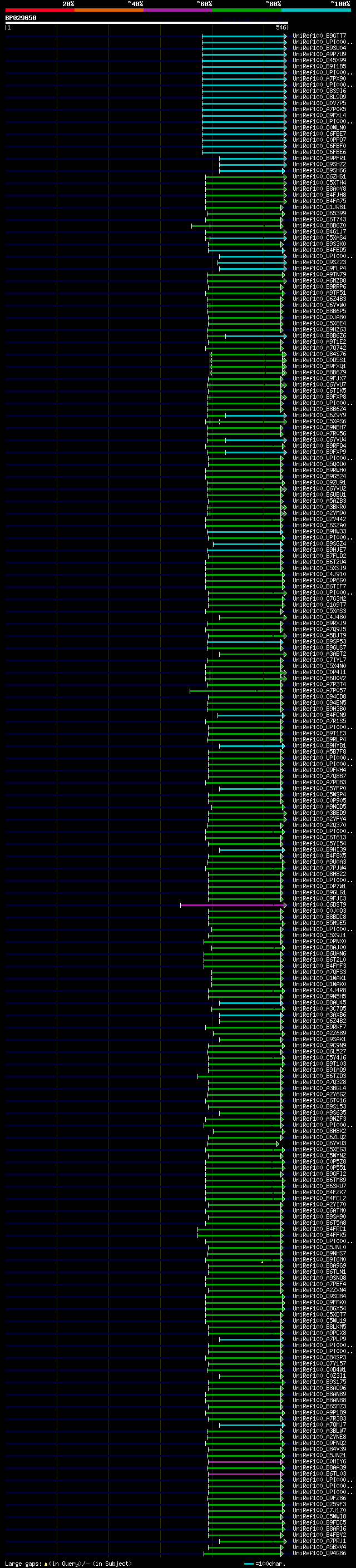Select the UniRef100_A7P0K5 label

319,109
